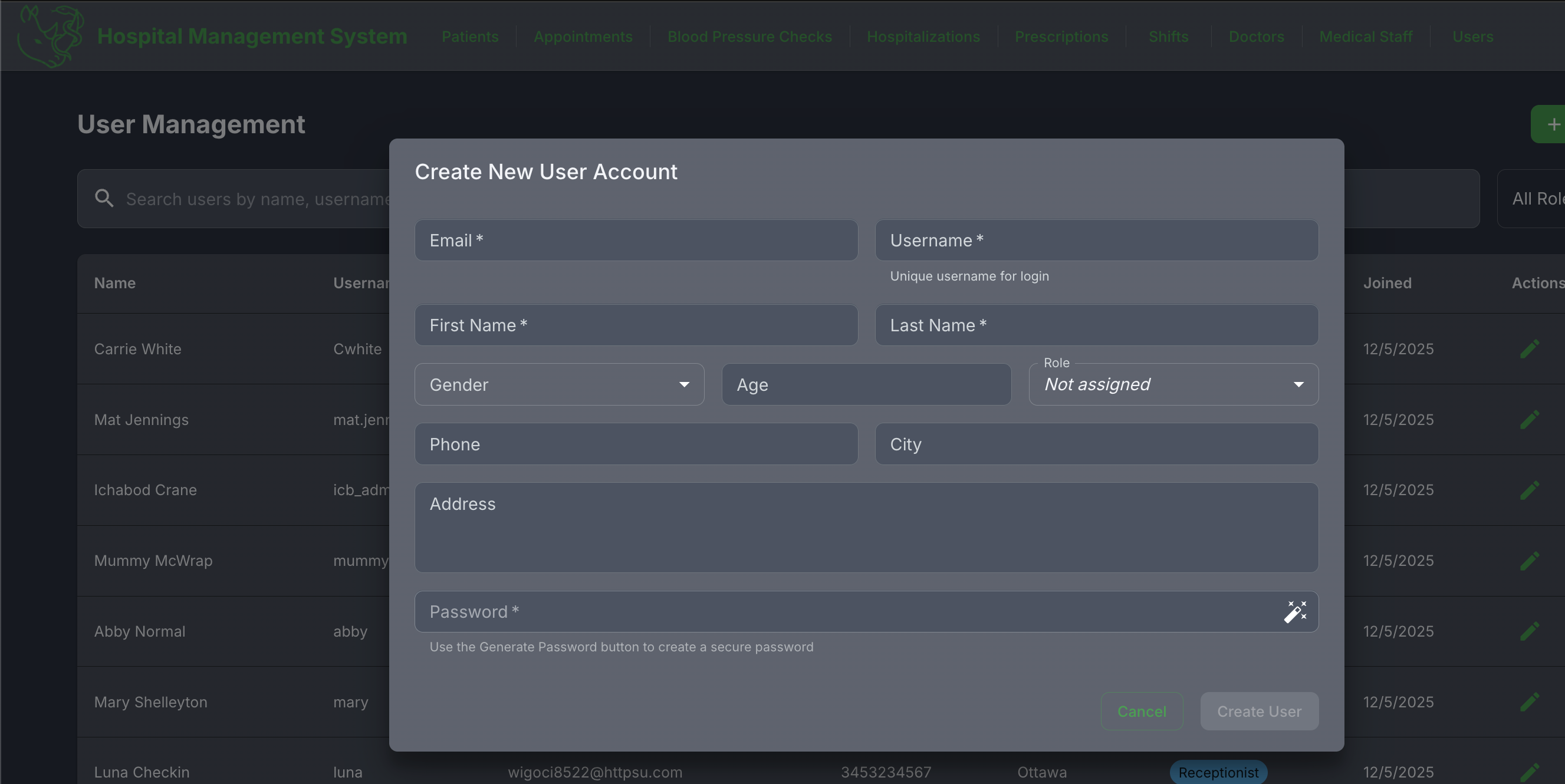This screenshot has height=784, width=1565.
Task: Click the Create User button
Action: pos(1259,711)
